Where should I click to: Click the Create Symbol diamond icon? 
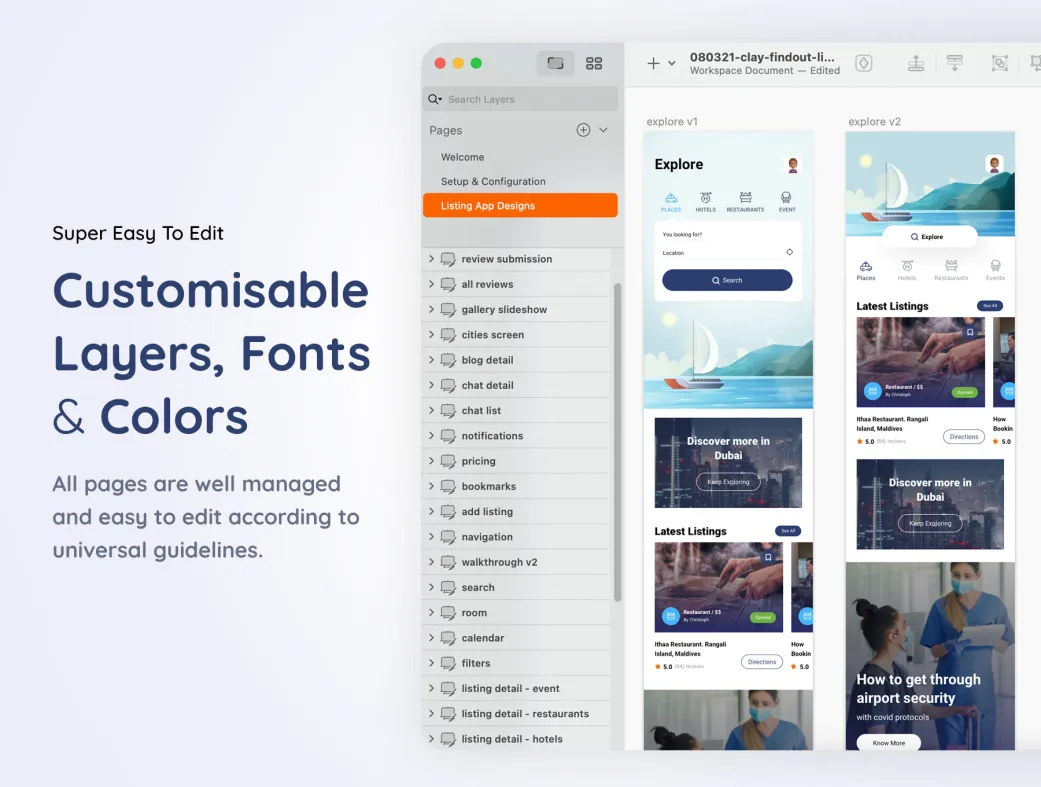(864, 63)
